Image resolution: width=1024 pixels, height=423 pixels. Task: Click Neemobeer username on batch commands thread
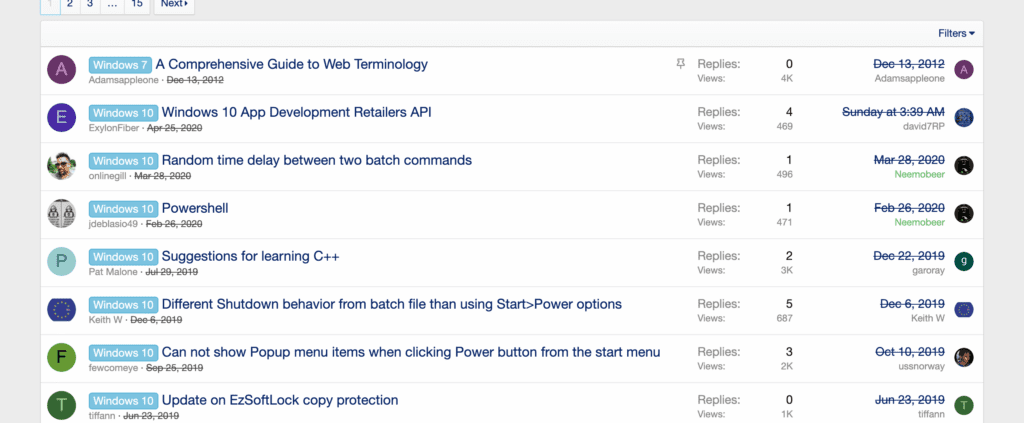(x=917, y=174)
